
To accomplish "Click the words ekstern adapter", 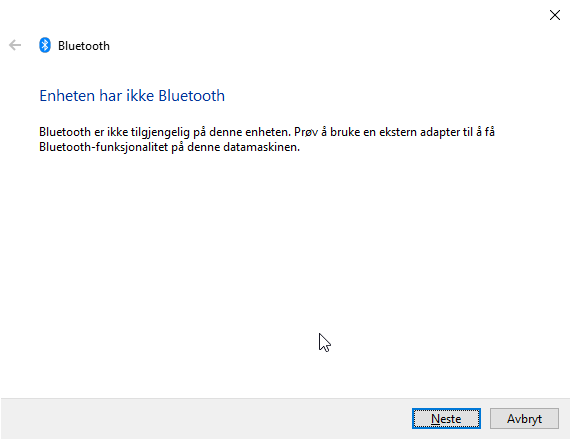I will tap(420, 132).
